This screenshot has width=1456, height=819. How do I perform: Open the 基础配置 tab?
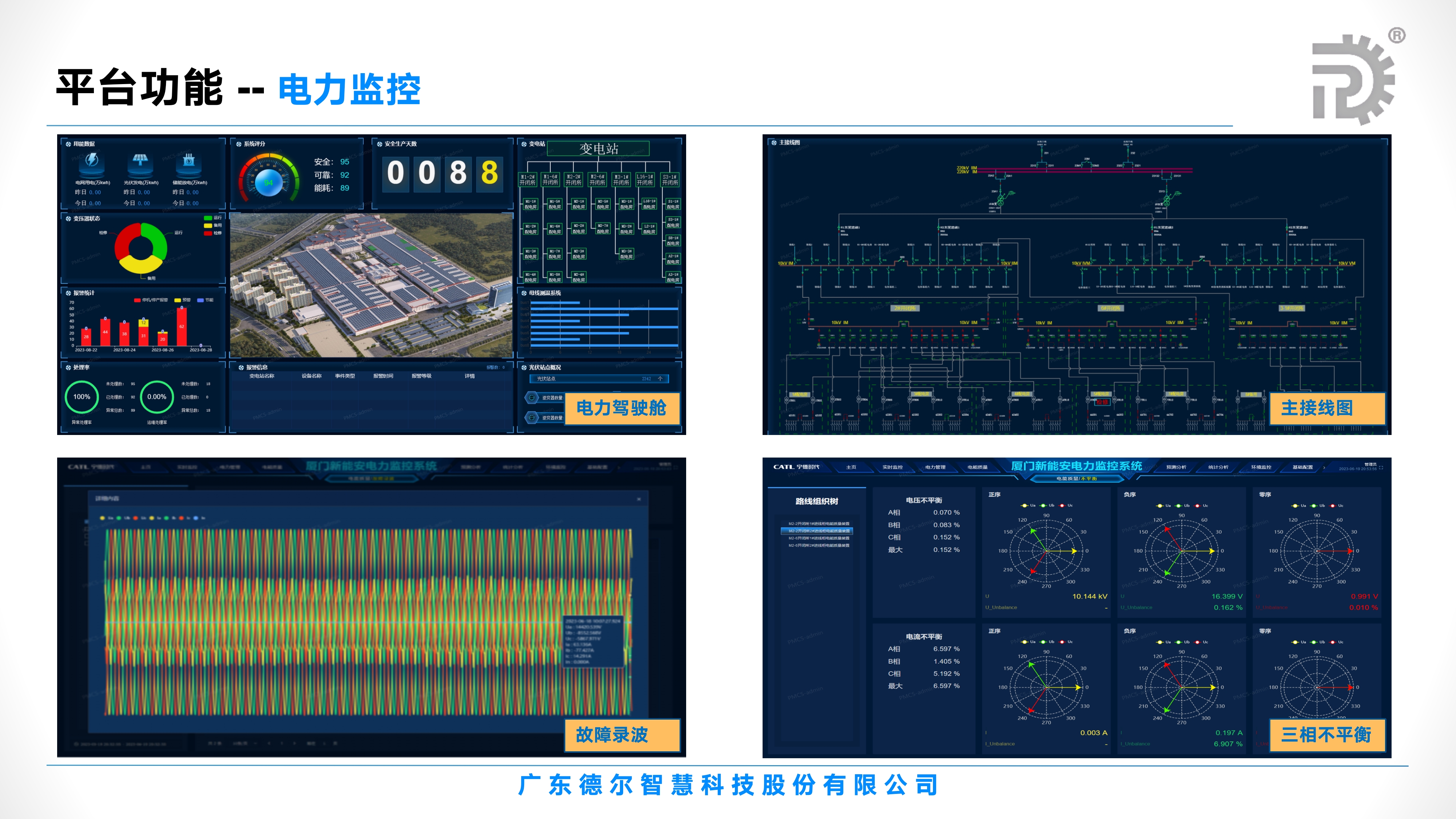click(x=1303, y=467)
